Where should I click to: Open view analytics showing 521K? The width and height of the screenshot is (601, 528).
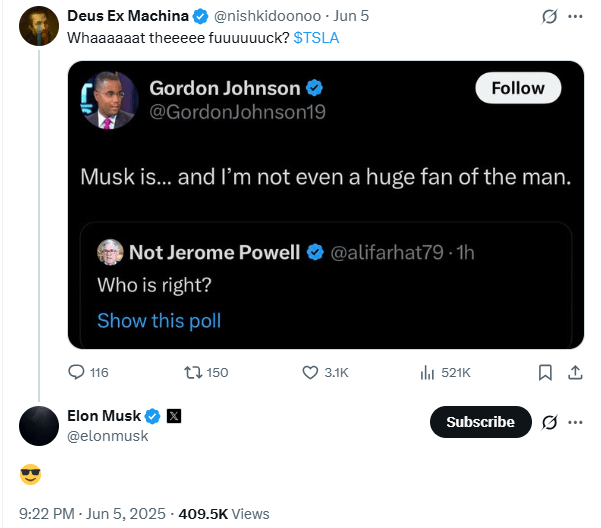428,373
